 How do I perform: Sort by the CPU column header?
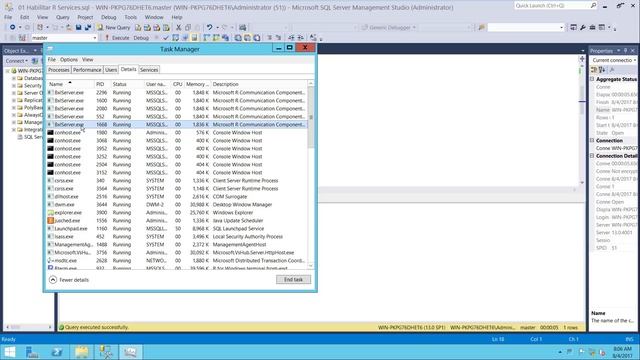(177, 84)
